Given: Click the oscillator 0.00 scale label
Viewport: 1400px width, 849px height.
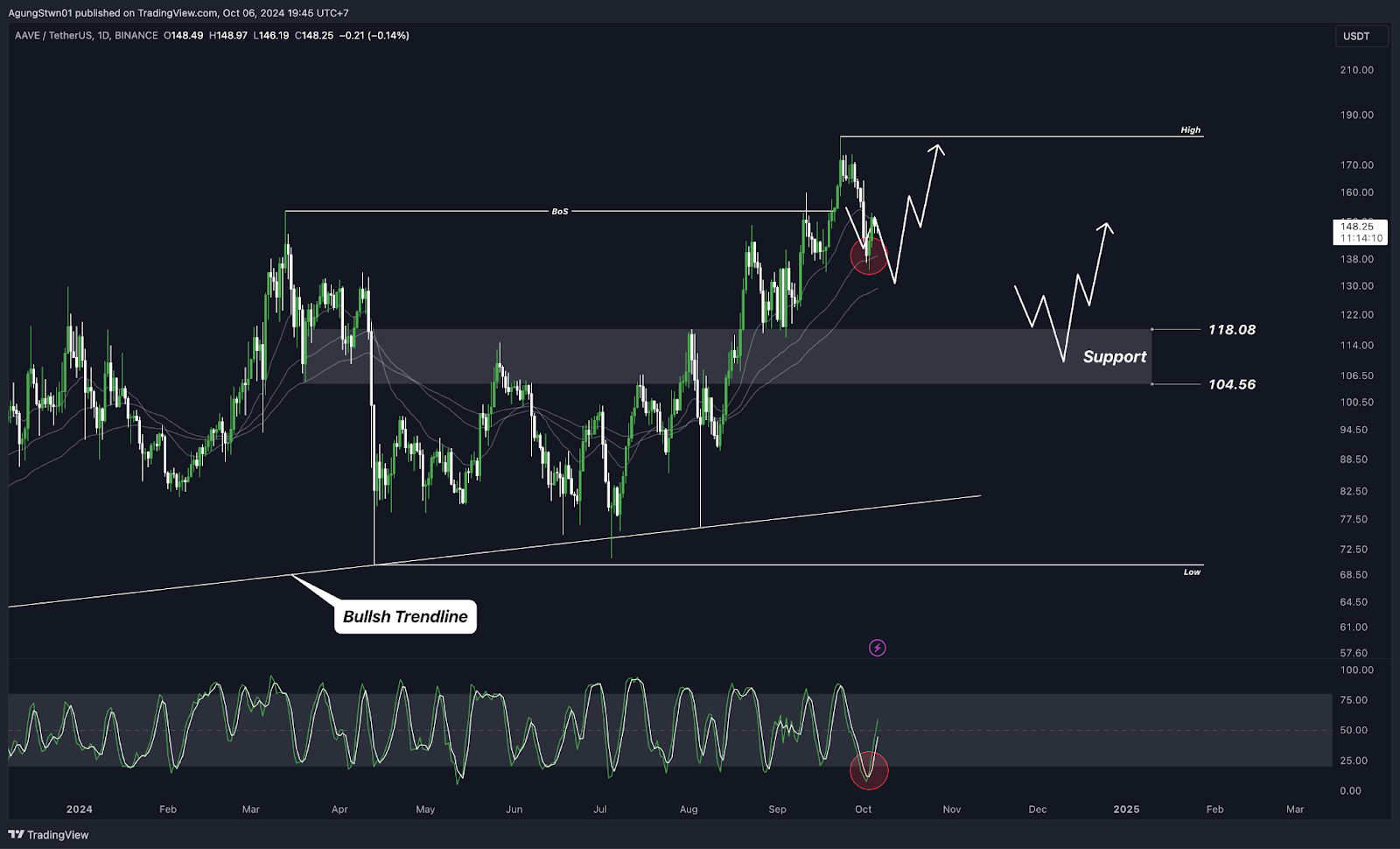Looking at the screenshot, I should click(x=1351, y=791).
